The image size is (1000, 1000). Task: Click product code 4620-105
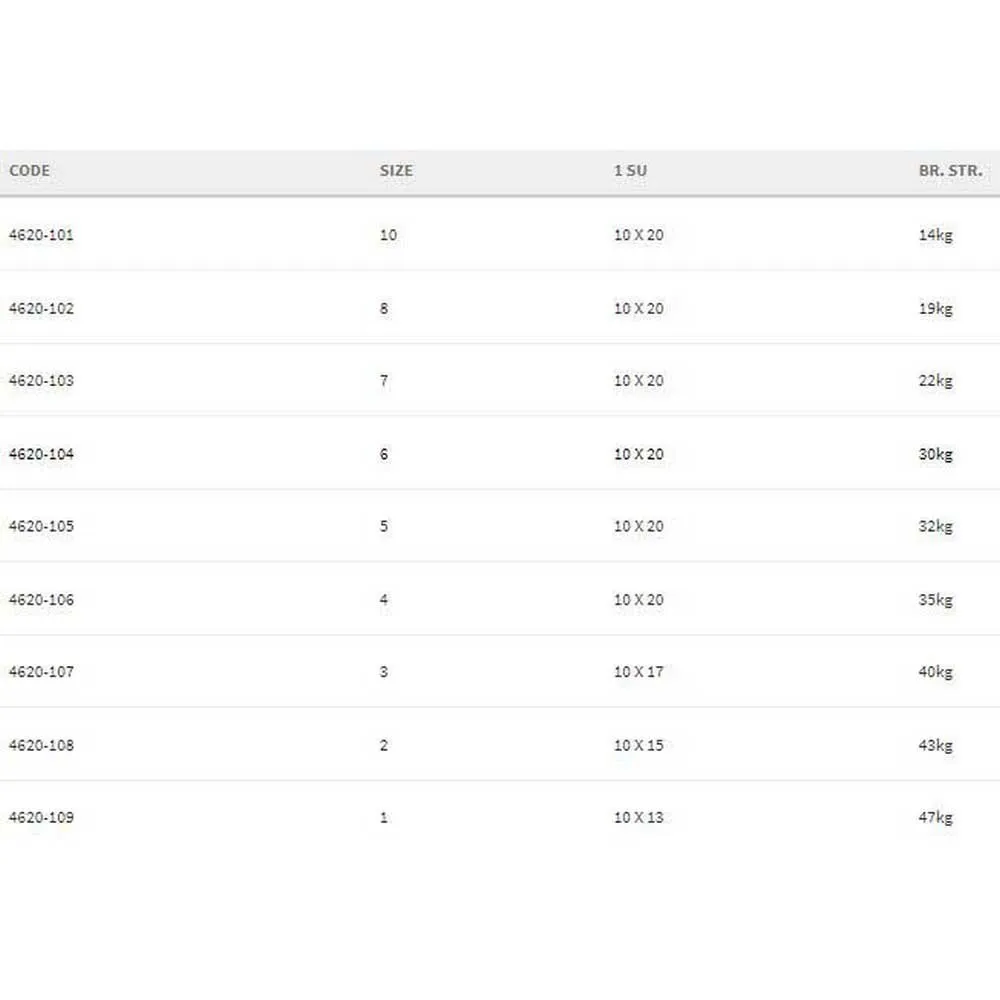point(41,527)
